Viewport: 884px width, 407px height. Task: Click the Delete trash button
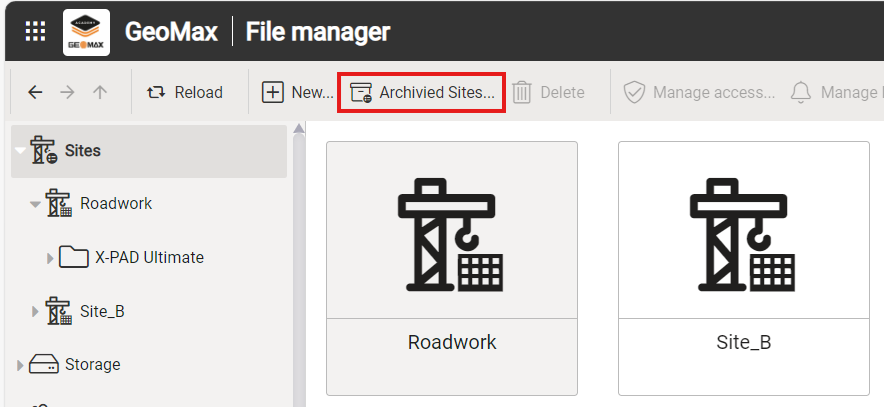(x=548, y=92)
